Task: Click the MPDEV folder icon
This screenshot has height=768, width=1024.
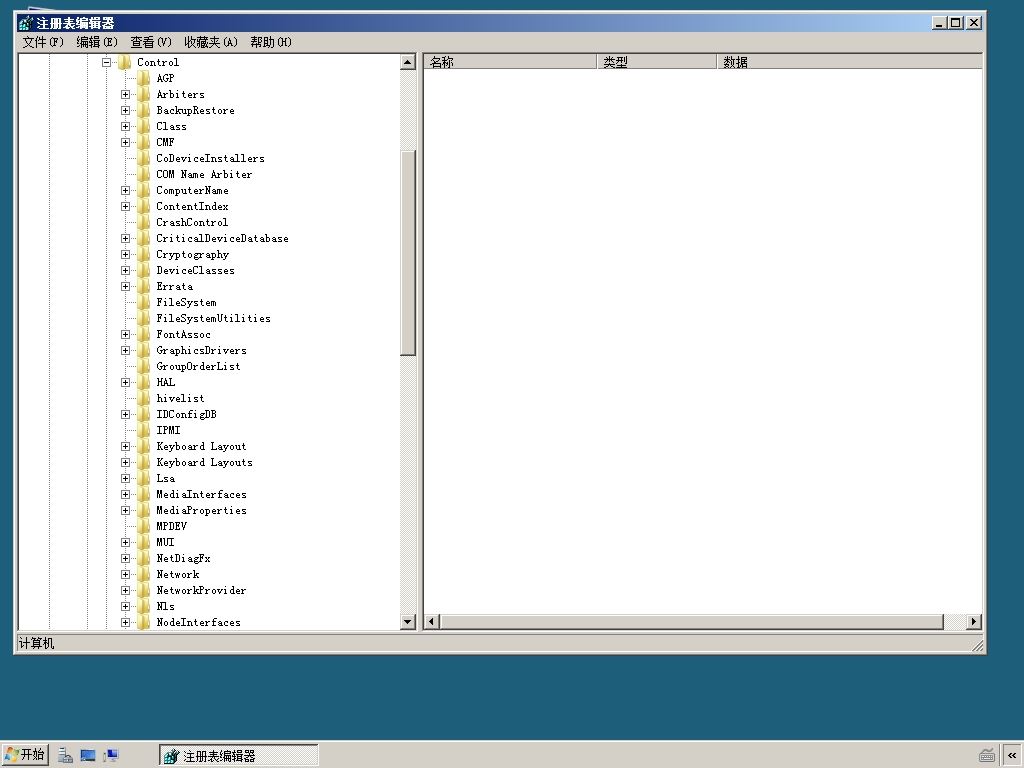Action: pyautogui.click(x=144, y=526)
